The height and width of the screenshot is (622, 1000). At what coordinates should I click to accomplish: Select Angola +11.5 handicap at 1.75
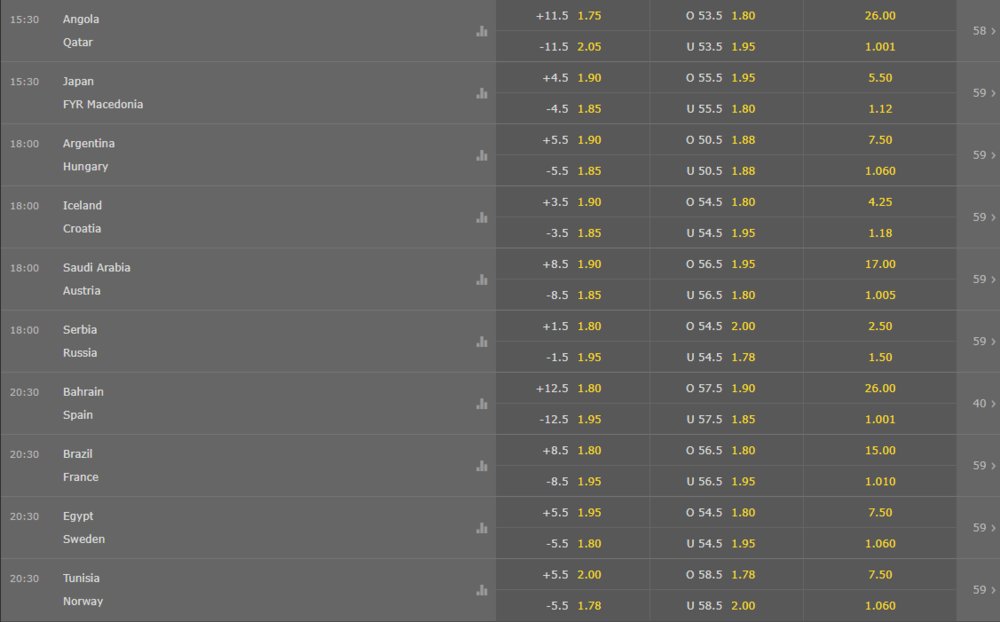click(573, 15)
